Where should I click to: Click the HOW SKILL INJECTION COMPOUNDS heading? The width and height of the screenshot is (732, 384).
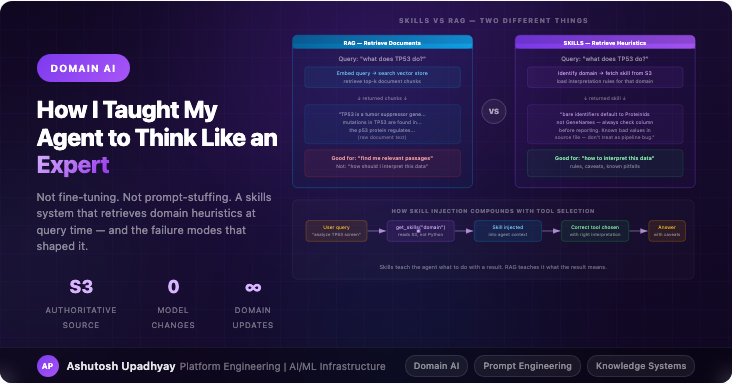click(493, 211)
